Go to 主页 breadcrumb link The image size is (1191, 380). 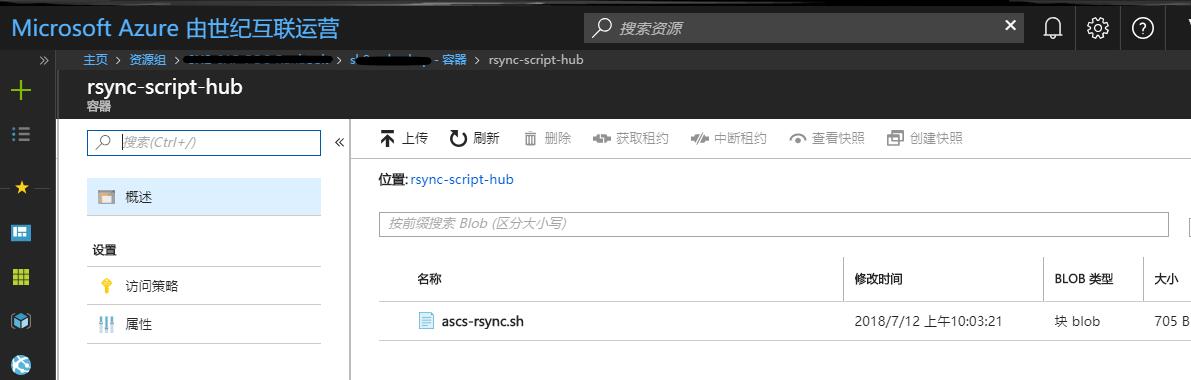(x=96, y=59)
